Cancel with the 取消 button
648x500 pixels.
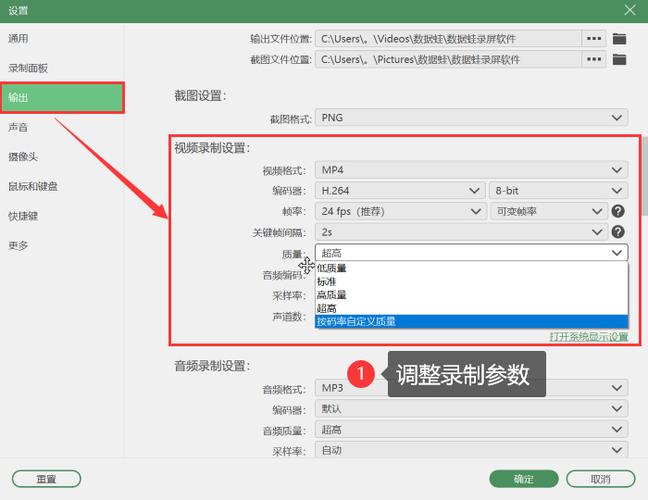coord(600,479)
